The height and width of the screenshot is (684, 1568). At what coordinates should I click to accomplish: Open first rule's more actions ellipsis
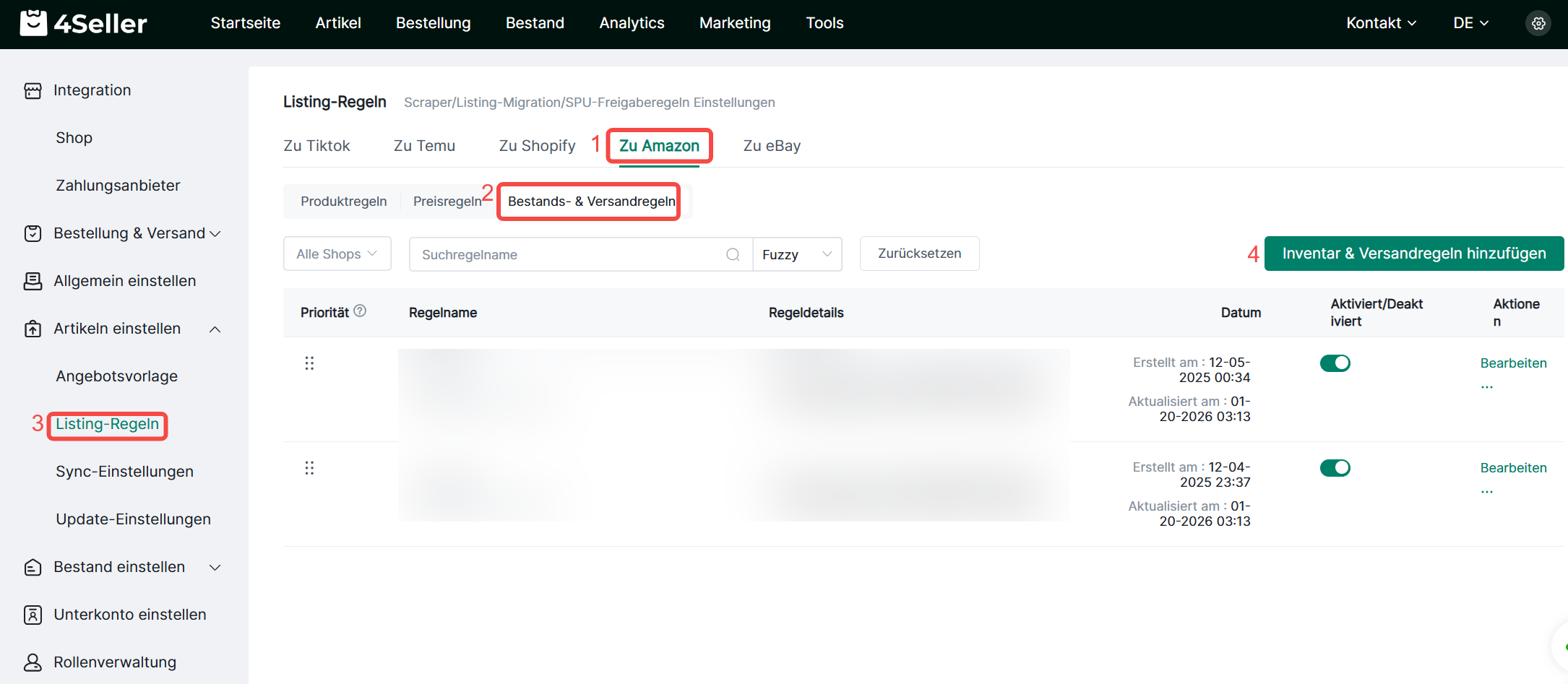click(x=1486, y=386)
